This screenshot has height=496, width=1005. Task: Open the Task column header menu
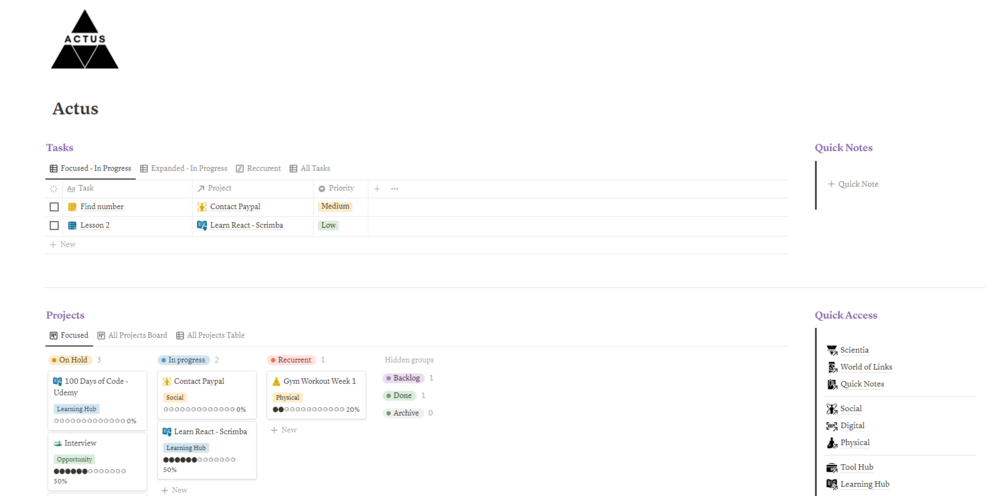128,189
